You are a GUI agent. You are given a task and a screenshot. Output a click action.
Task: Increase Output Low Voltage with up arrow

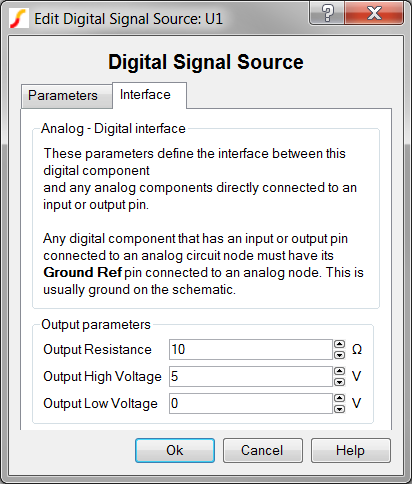click(x=339, y=398)
